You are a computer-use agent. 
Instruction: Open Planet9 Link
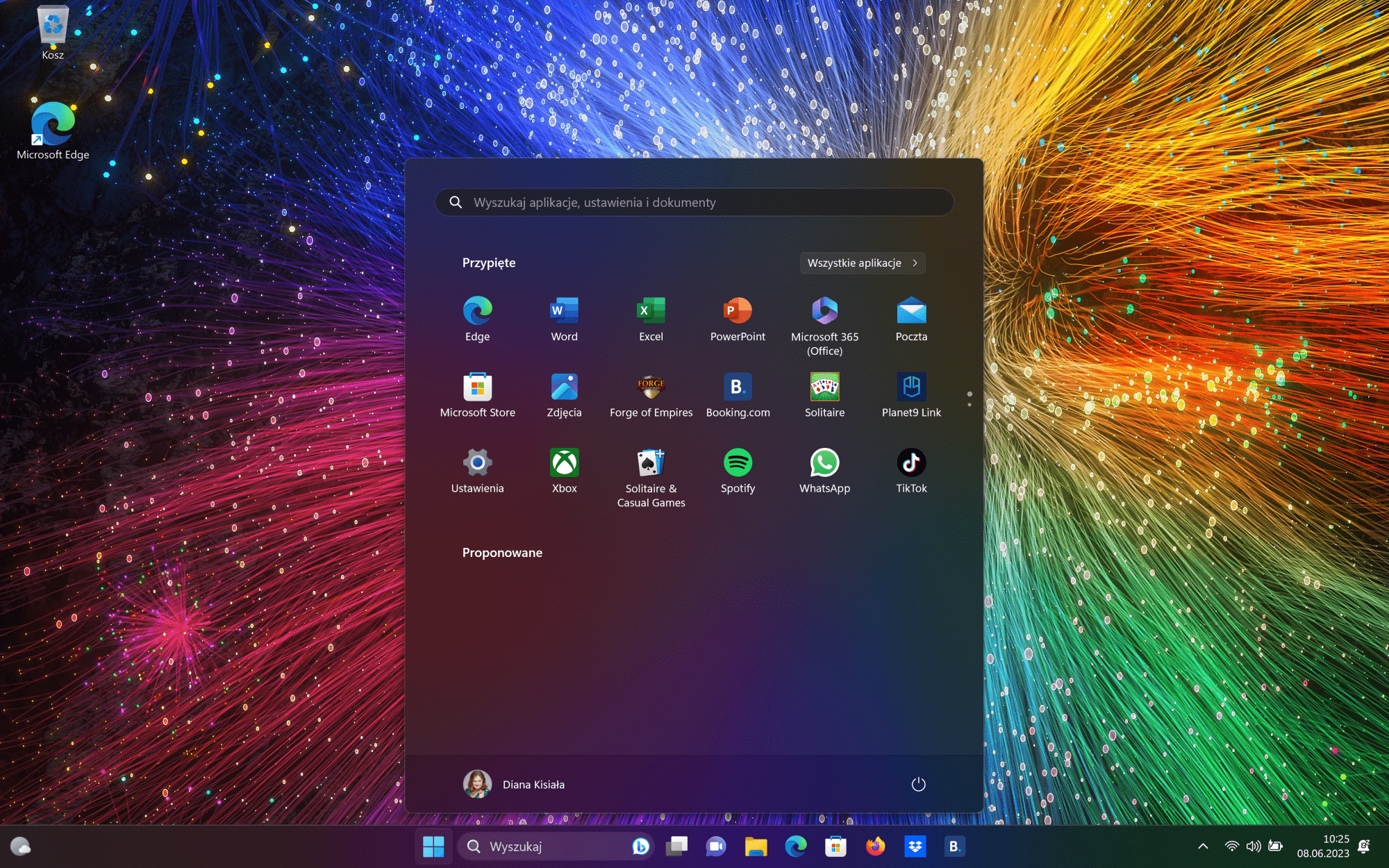point(911,396)
